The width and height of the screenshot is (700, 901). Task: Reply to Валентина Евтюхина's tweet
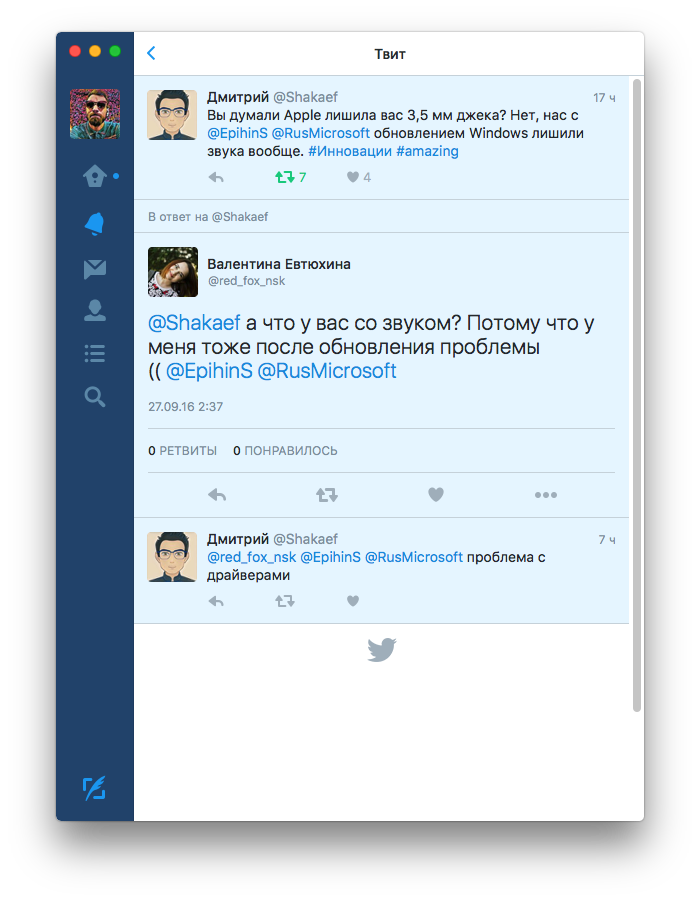(216, 494)
